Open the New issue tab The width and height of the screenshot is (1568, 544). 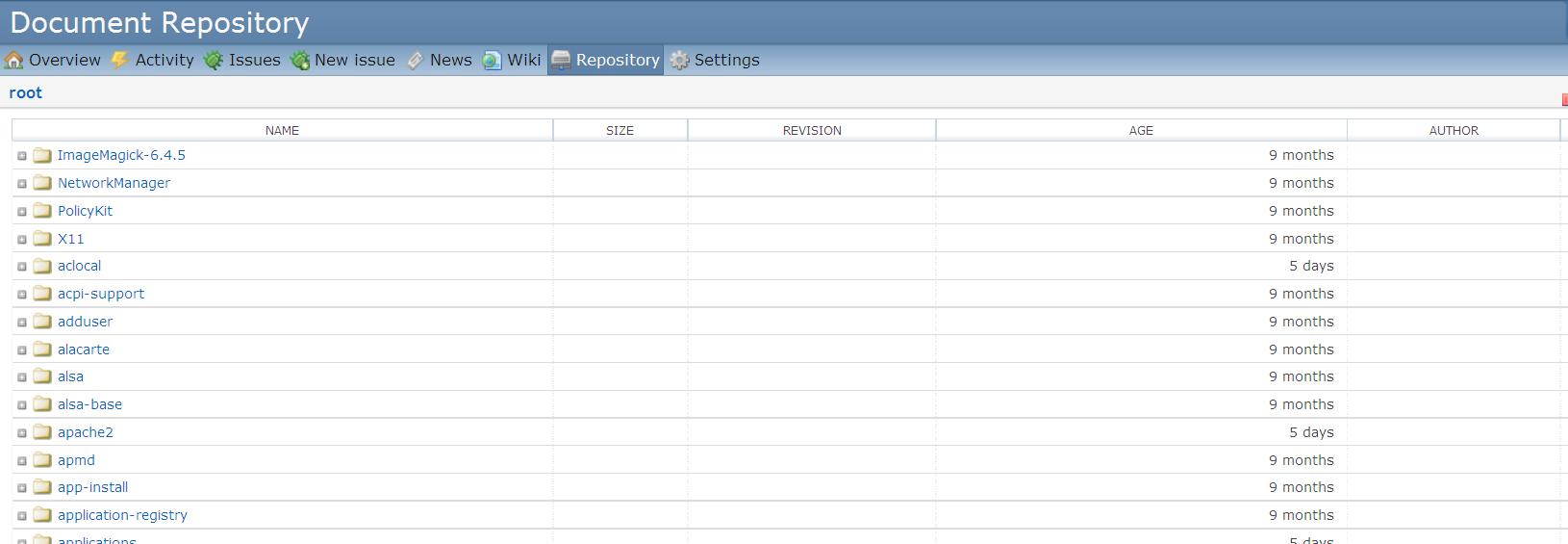(343, 60)
